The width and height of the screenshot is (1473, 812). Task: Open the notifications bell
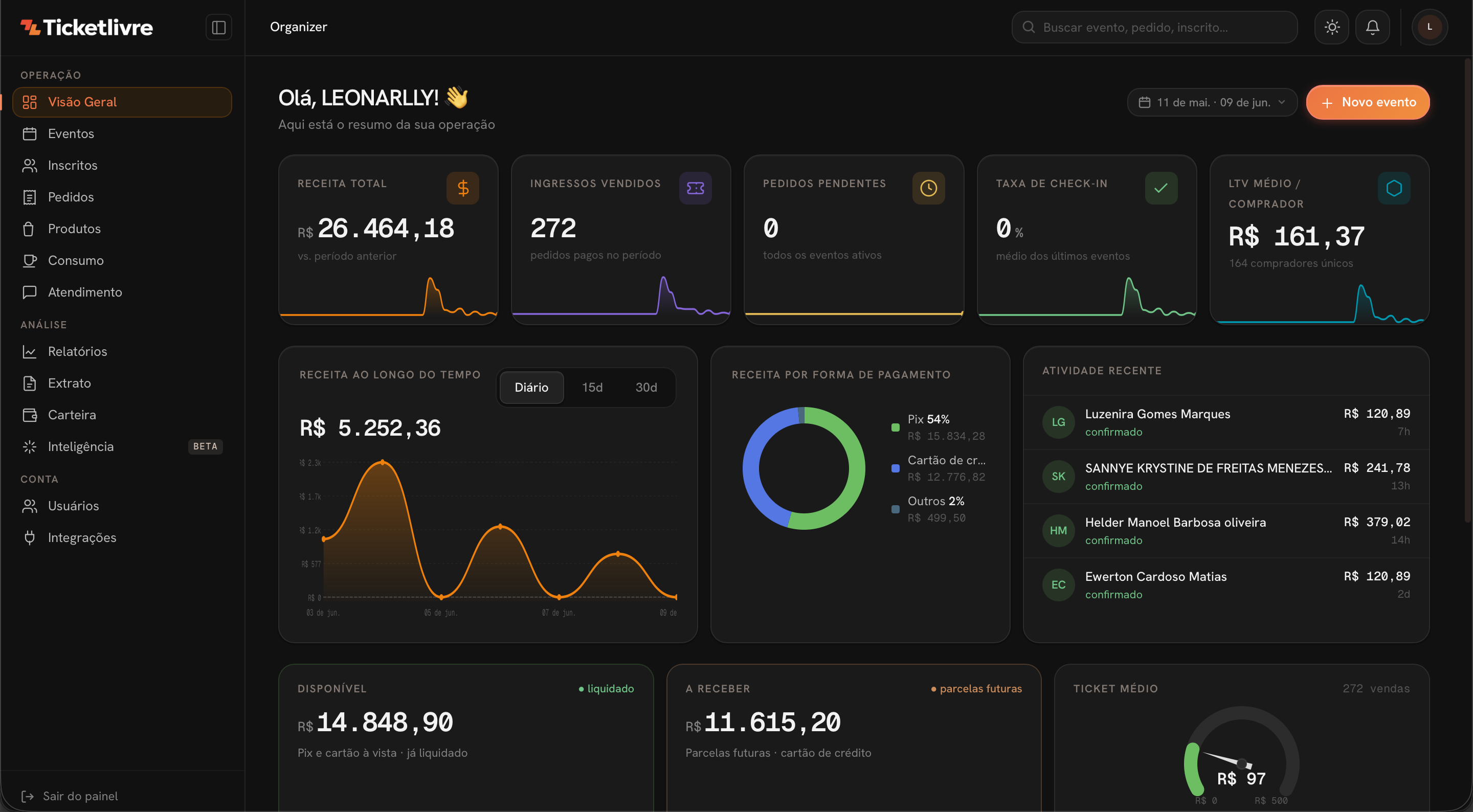1372,27
